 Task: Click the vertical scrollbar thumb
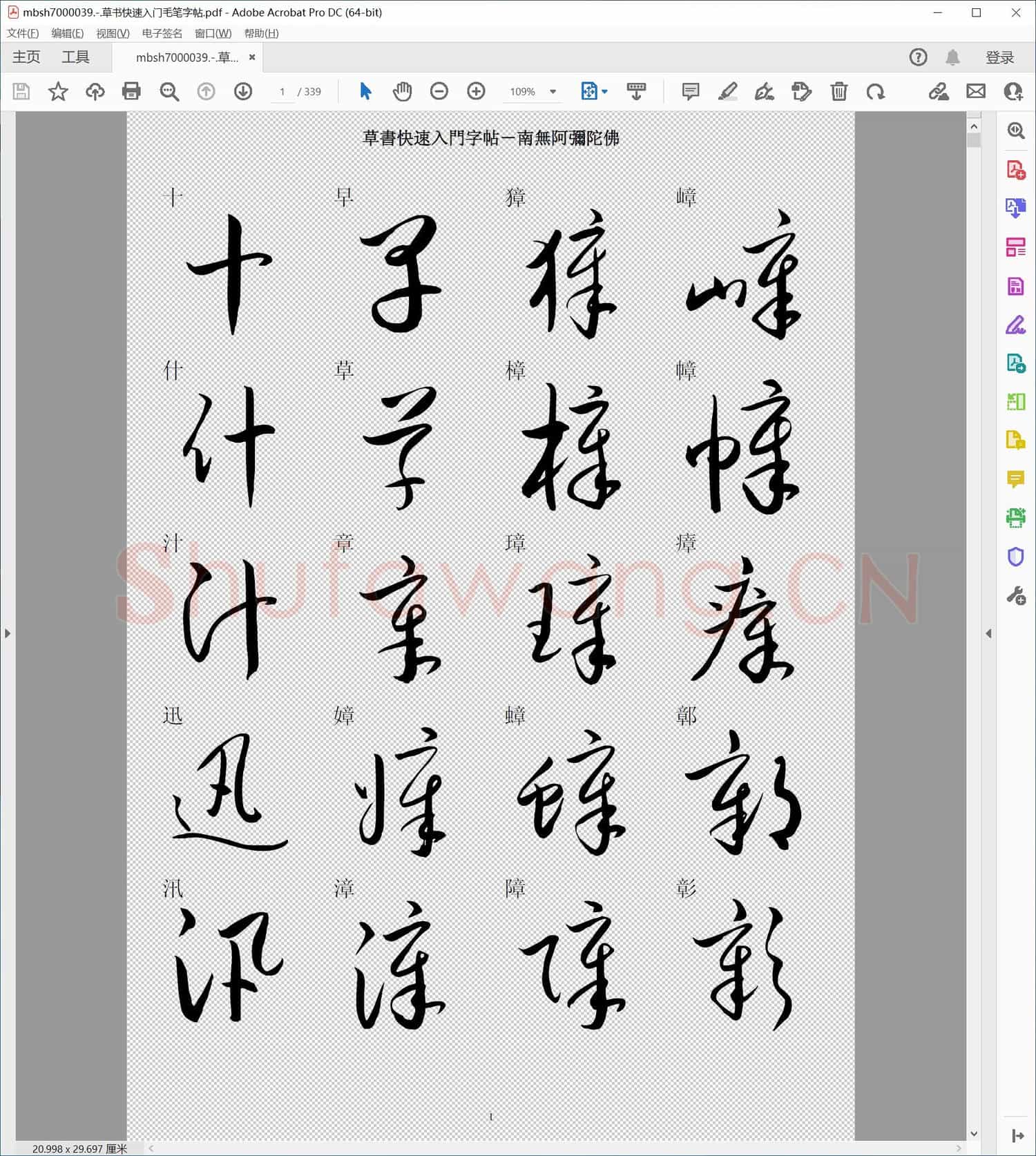pos(974,141)
